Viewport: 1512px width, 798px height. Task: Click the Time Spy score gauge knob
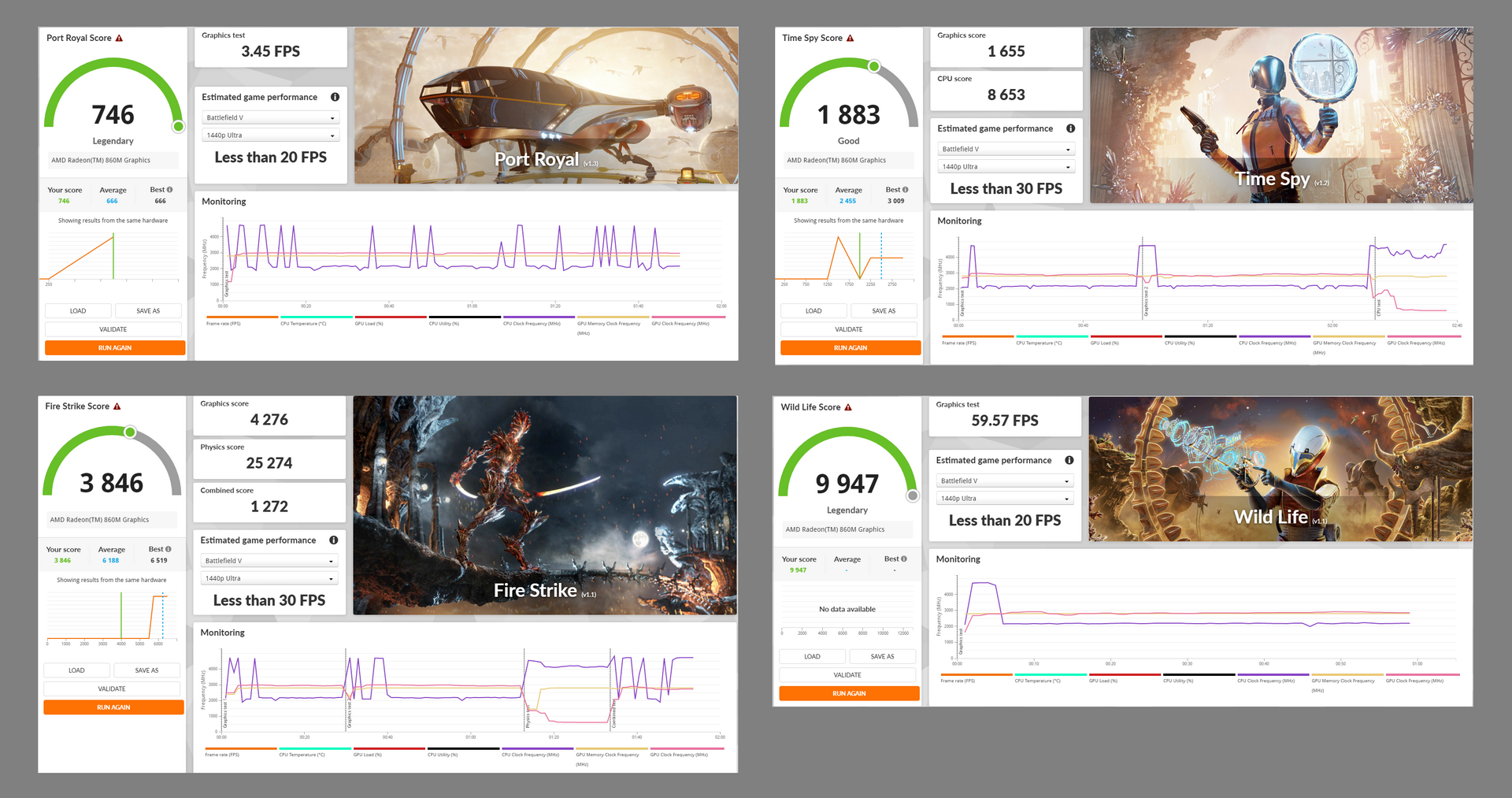(873, 66)
